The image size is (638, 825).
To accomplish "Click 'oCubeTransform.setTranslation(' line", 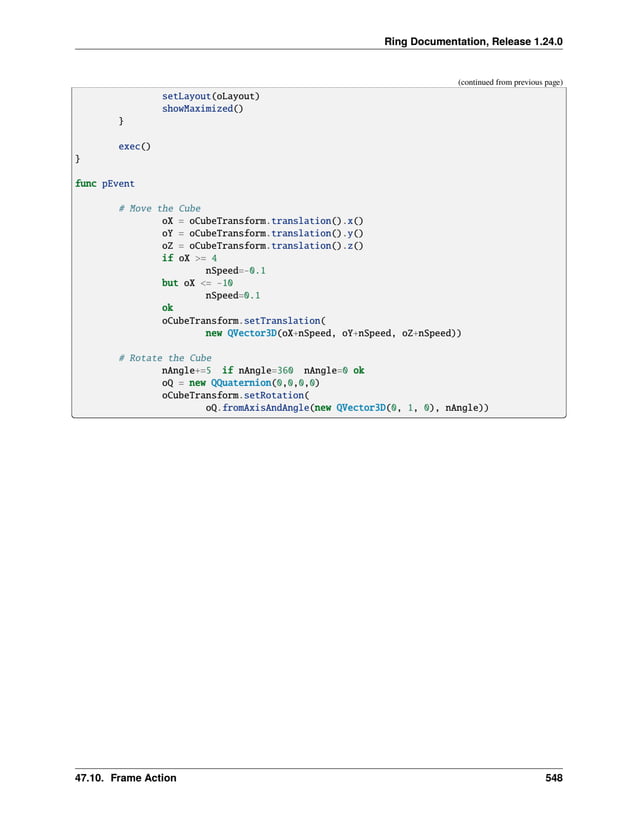I will click(244, 320).
